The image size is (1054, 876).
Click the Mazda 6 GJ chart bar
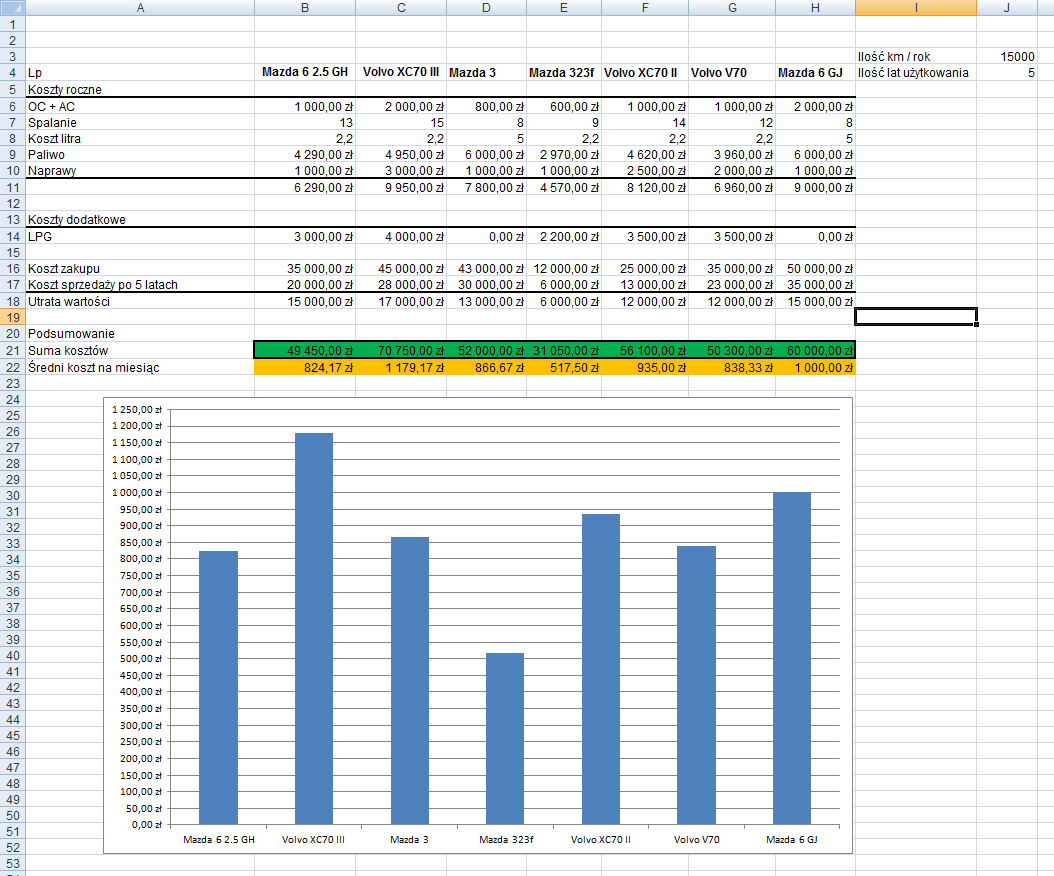[x=792, y=660]
